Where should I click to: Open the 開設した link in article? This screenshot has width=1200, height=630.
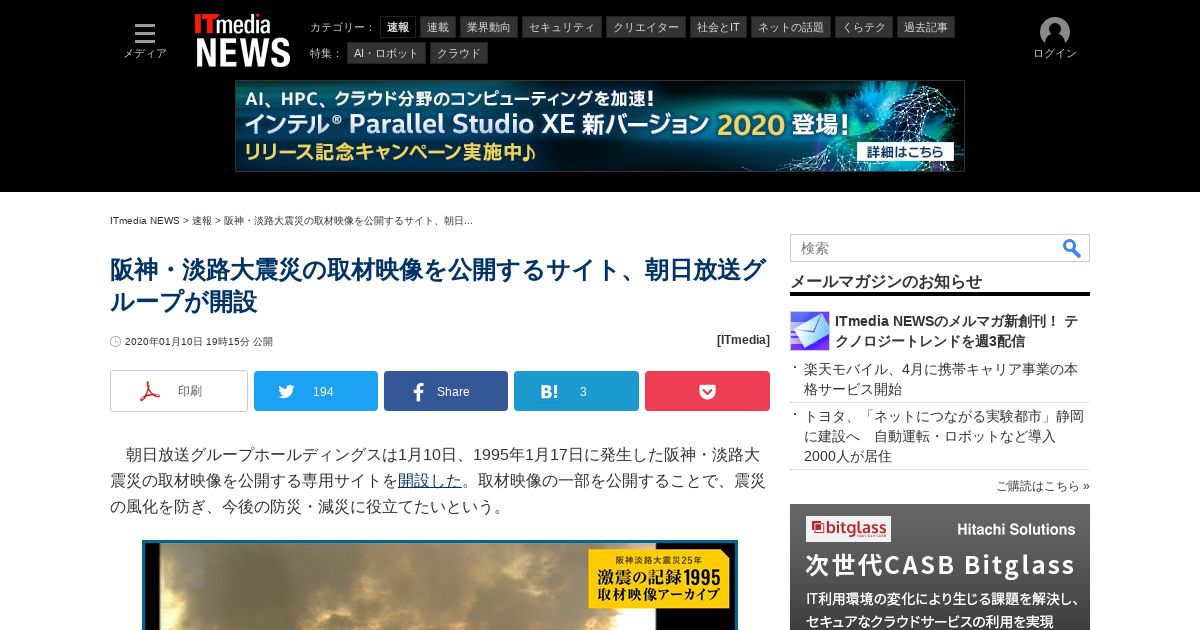point(430,481)
